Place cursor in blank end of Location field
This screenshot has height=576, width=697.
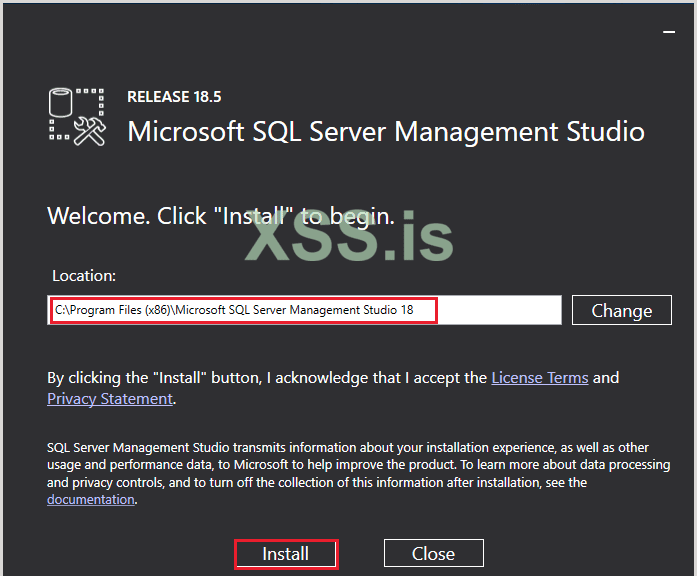[500, 310]
